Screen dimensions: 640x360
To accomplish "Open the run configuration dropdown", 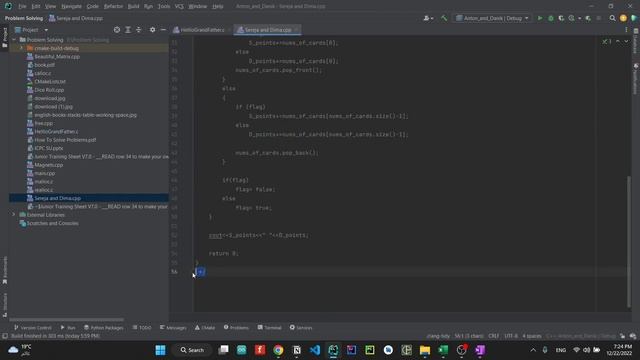I will (493, 18).
